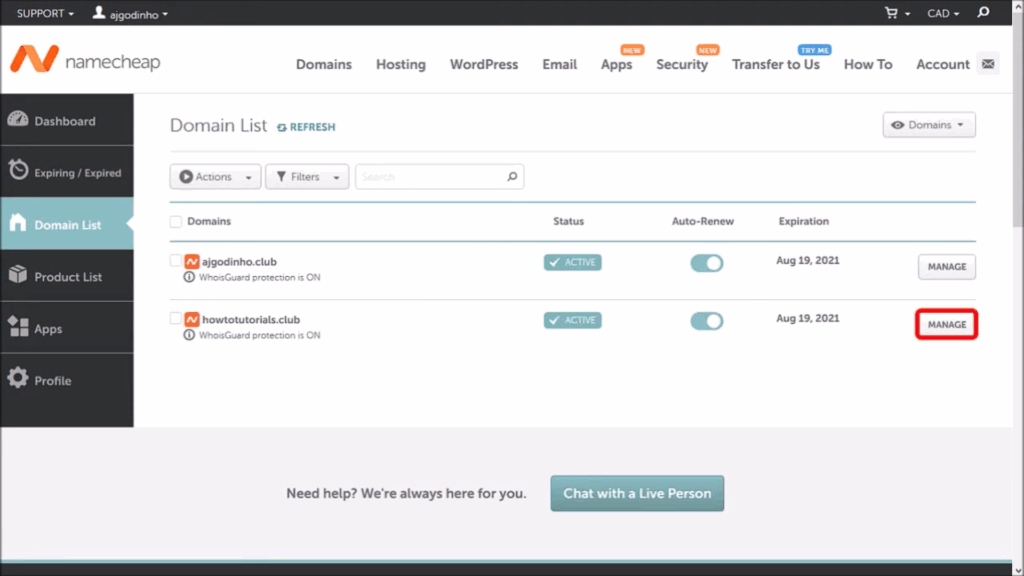Click the Namecheap logo

pos(85,62)
